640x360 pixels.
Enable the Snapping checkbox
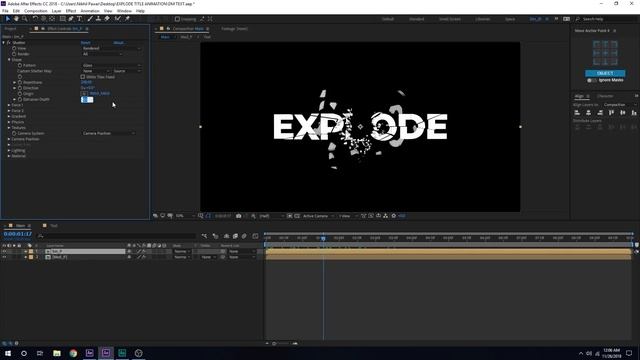click(x=177, y=19)
